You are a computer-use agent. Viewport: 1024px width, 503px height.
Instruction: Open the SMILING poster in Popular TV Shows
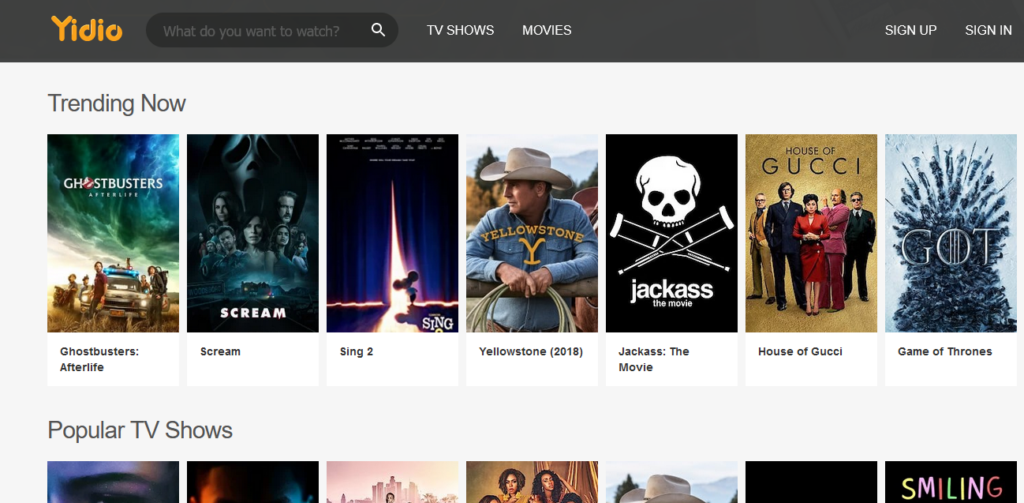pos(951,482)
